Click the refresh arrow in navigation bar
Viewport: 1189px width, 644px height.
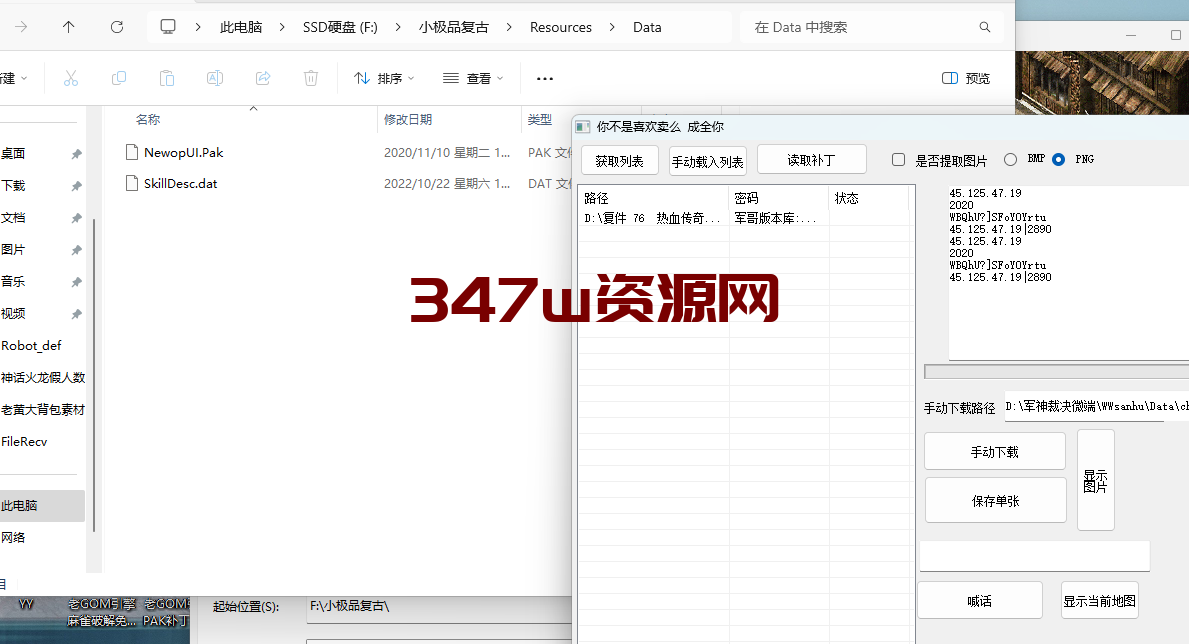(x=117, y=27)
